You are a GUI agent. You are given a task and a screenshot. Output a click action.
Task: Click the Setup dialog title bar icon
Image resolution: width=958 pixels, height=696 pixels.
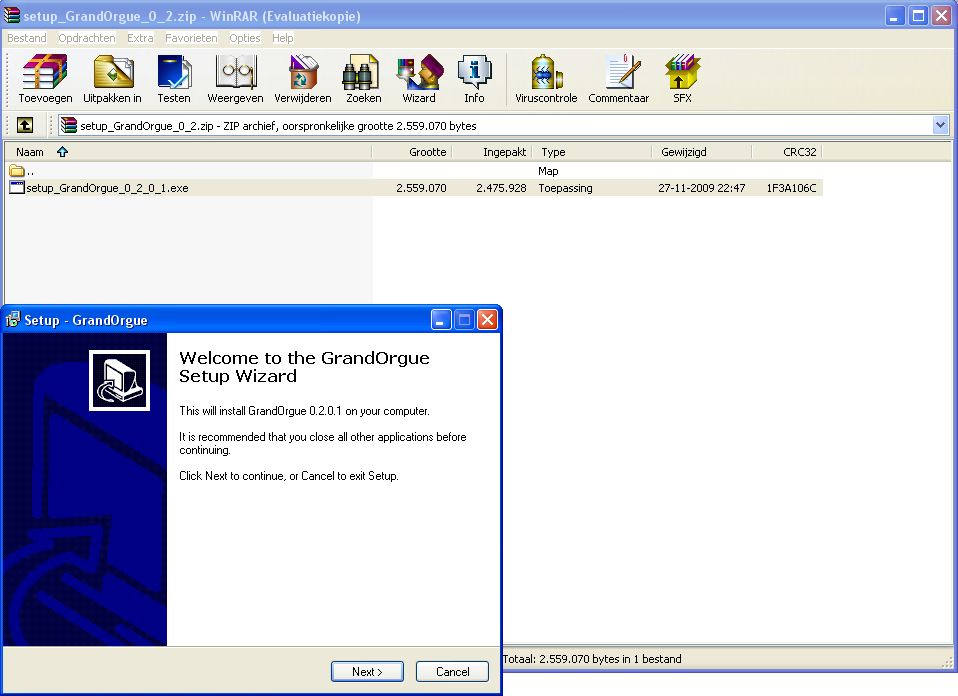click(13, 319)
